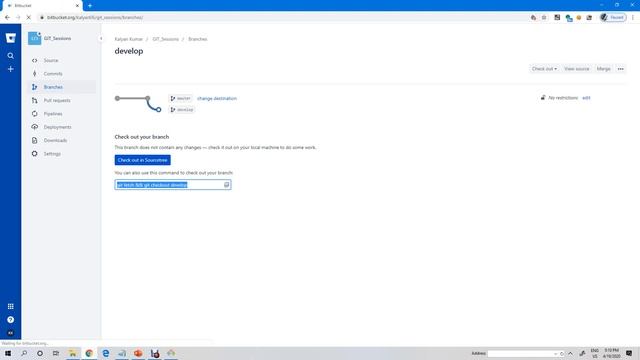Open the Check out dropdown
Screen dimensions: 640x360
coord(544,69)
